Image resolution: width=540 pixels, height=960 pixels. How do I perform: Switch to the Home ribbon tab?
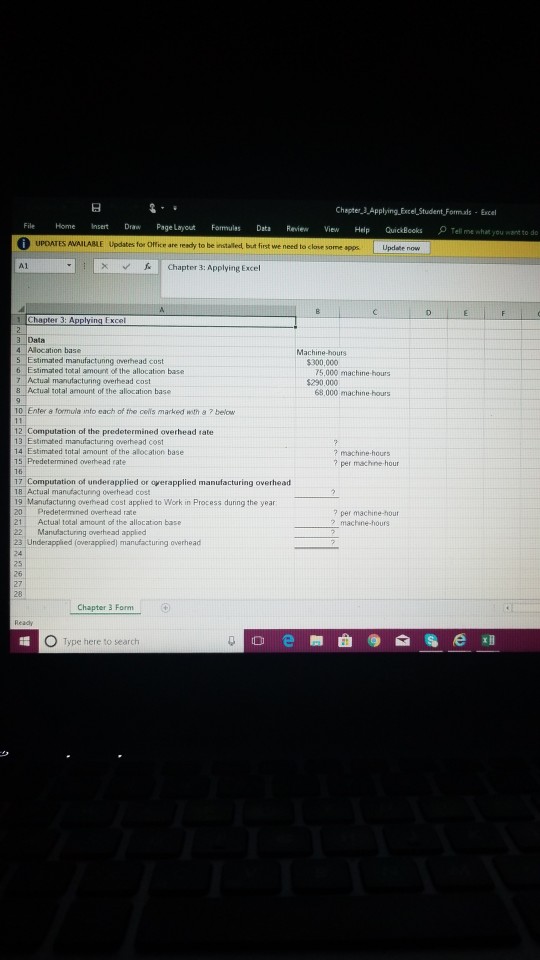tap(66, 227)
